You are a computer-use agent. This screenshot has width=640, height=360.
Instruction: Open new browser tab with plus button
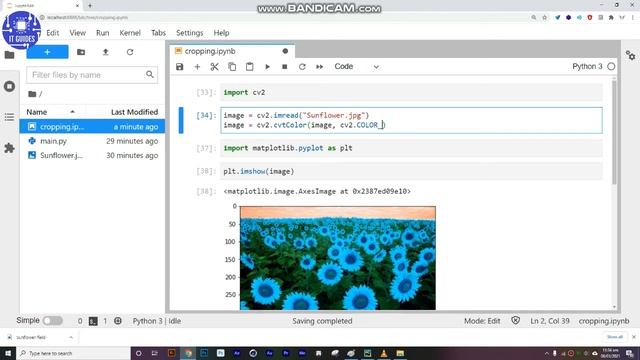[x=90, y=6]
